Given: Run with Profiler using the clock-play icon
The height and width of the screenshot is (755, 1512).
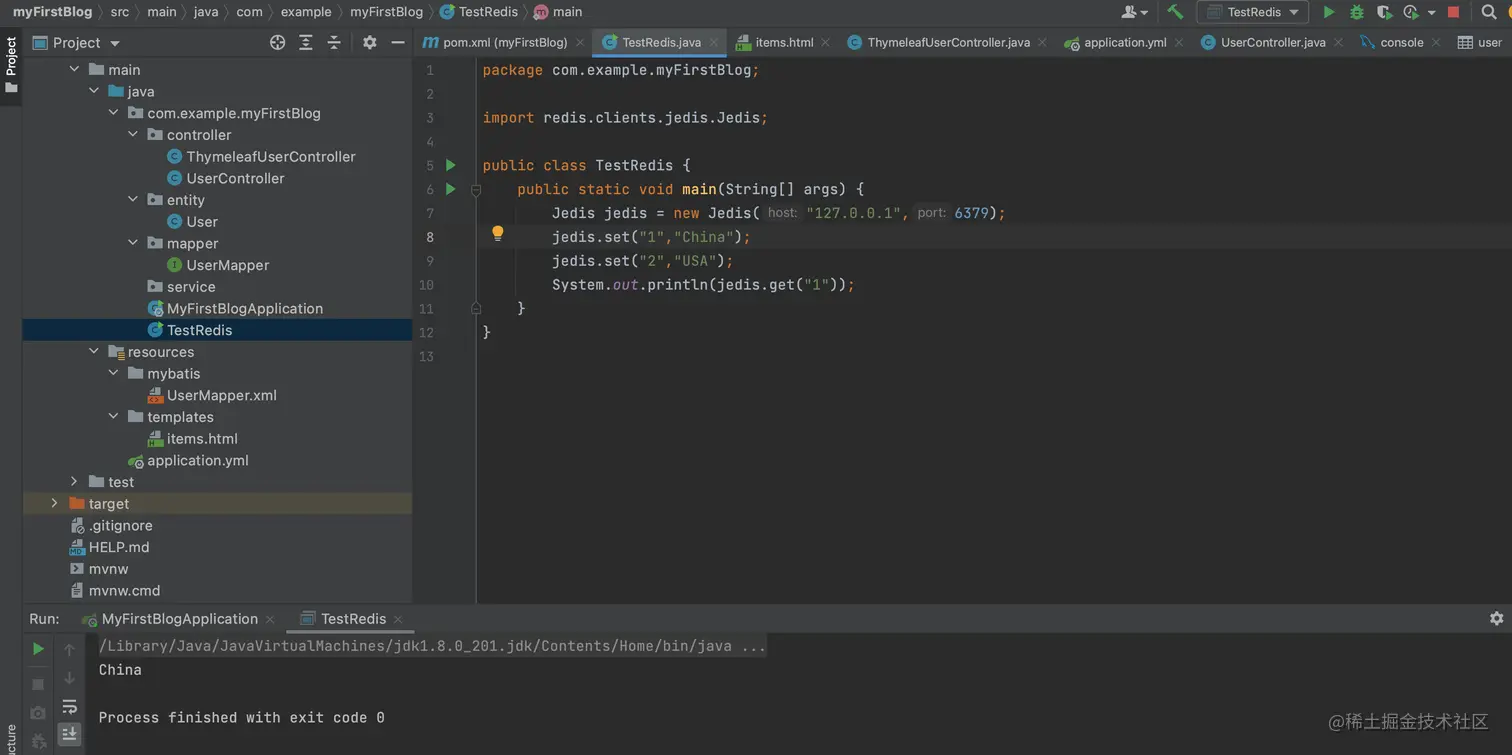Looking at the screenshot, I should (1411, 12).
